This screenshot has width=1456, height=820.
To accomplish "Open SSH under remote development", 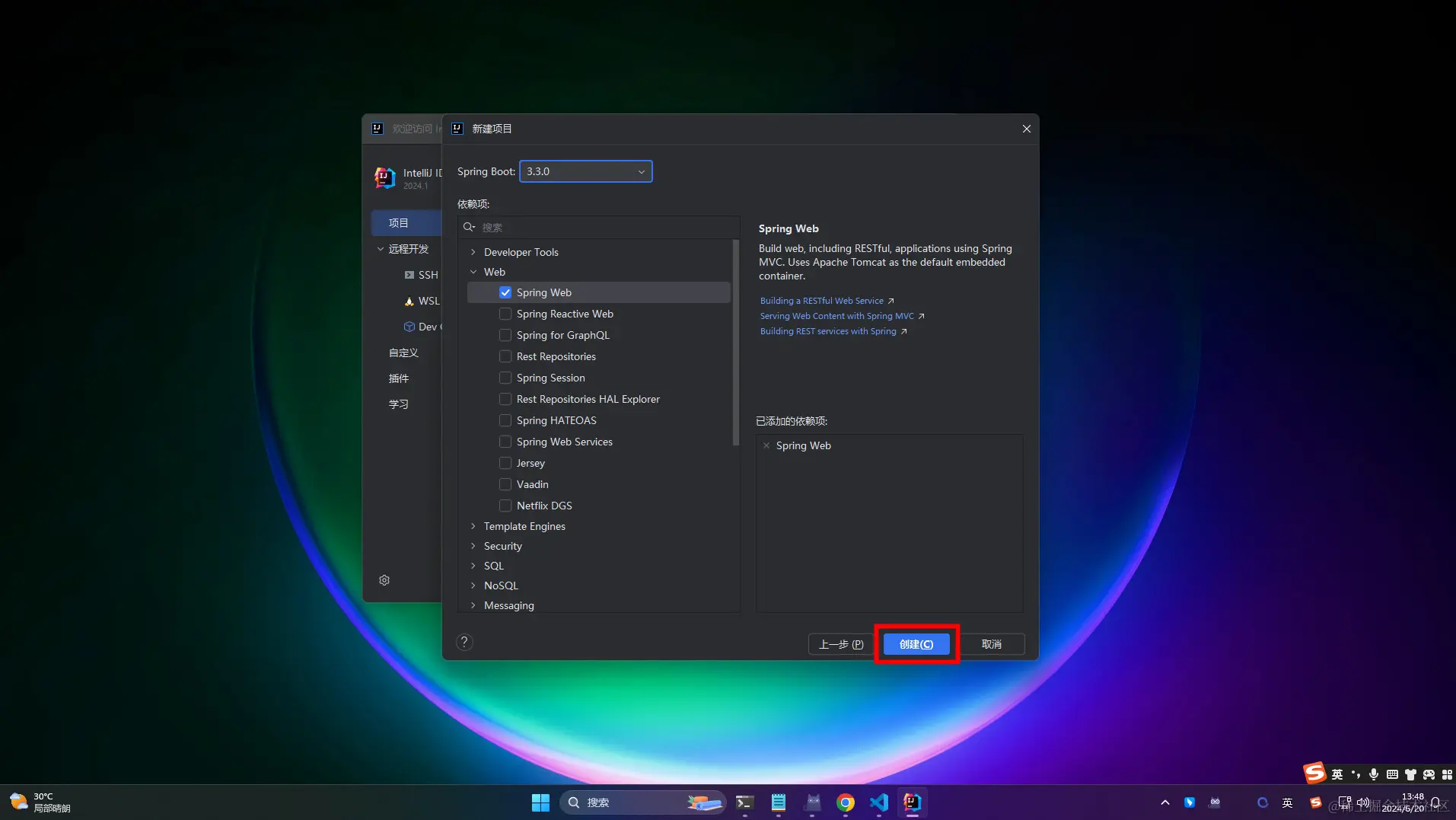I will coord(421,275).
